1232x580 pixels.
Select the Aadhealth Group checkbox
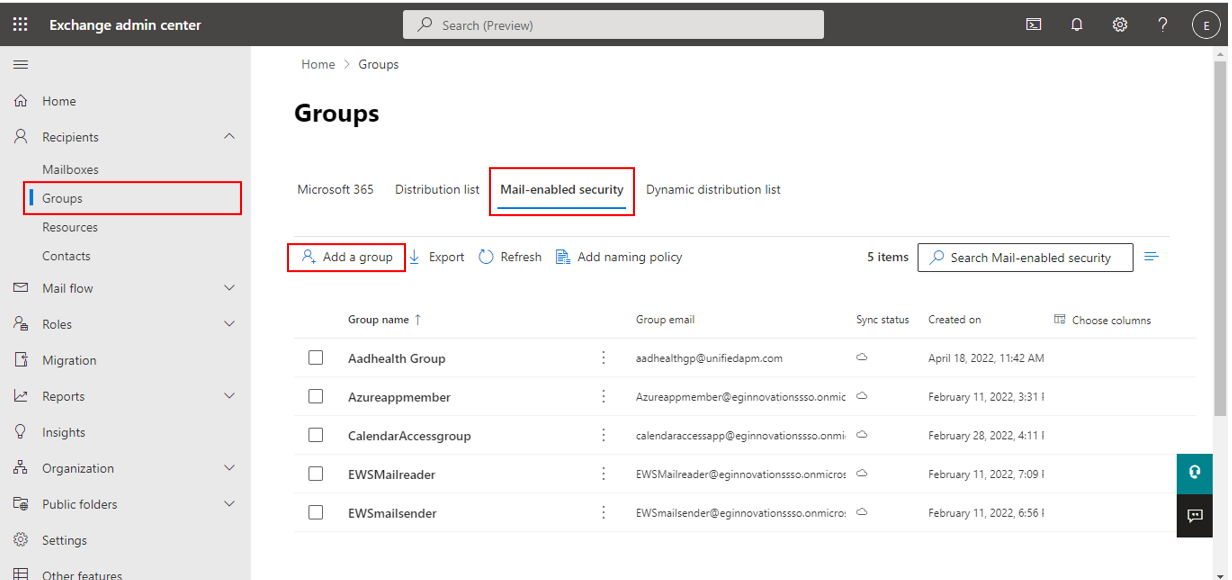point(316,358)
